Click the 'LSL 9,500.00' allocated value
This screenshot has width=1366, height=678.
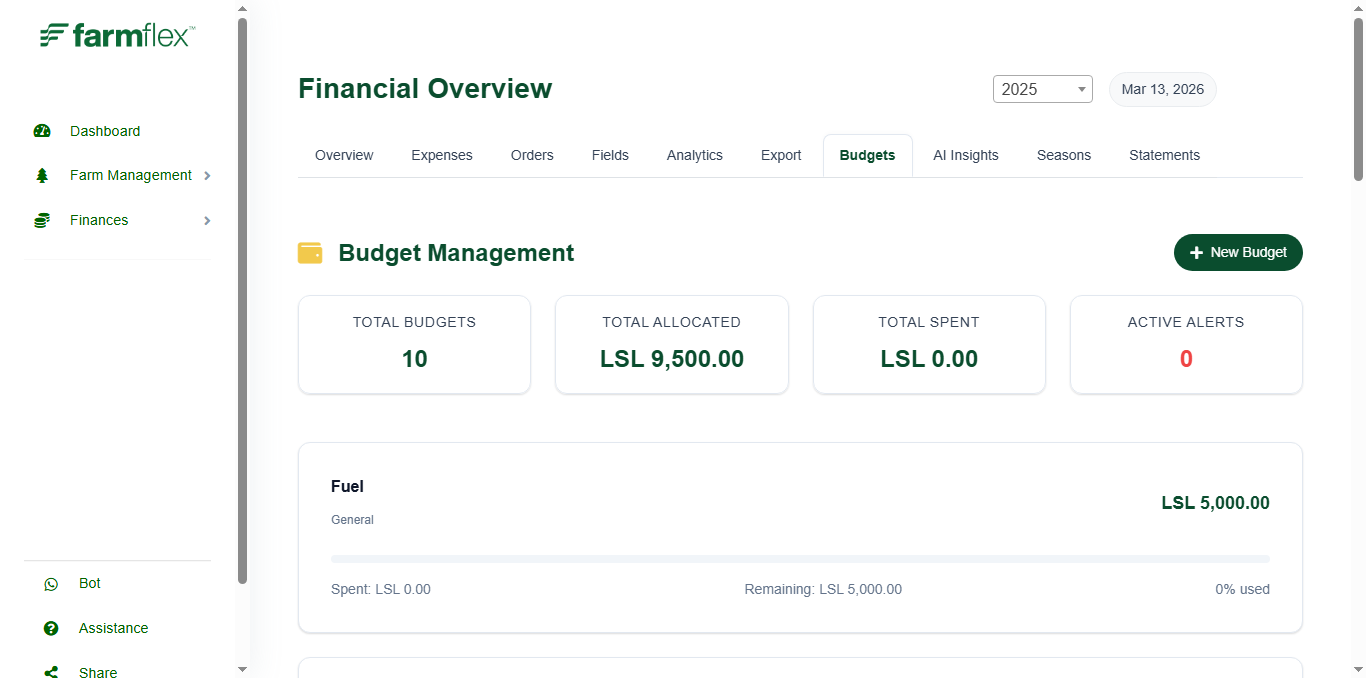click(672, 359)
